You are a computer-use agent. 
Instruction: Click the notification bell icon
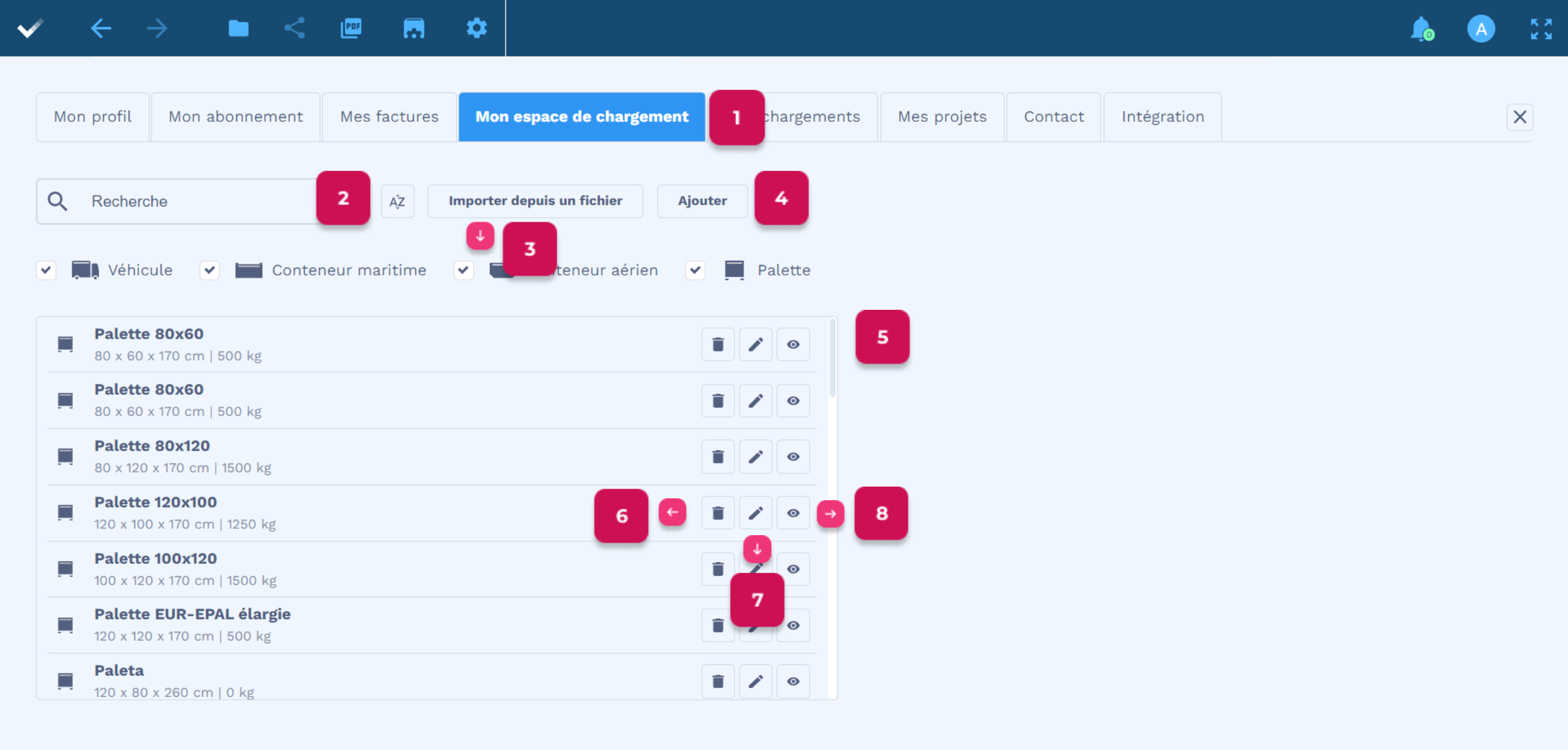1421,29
